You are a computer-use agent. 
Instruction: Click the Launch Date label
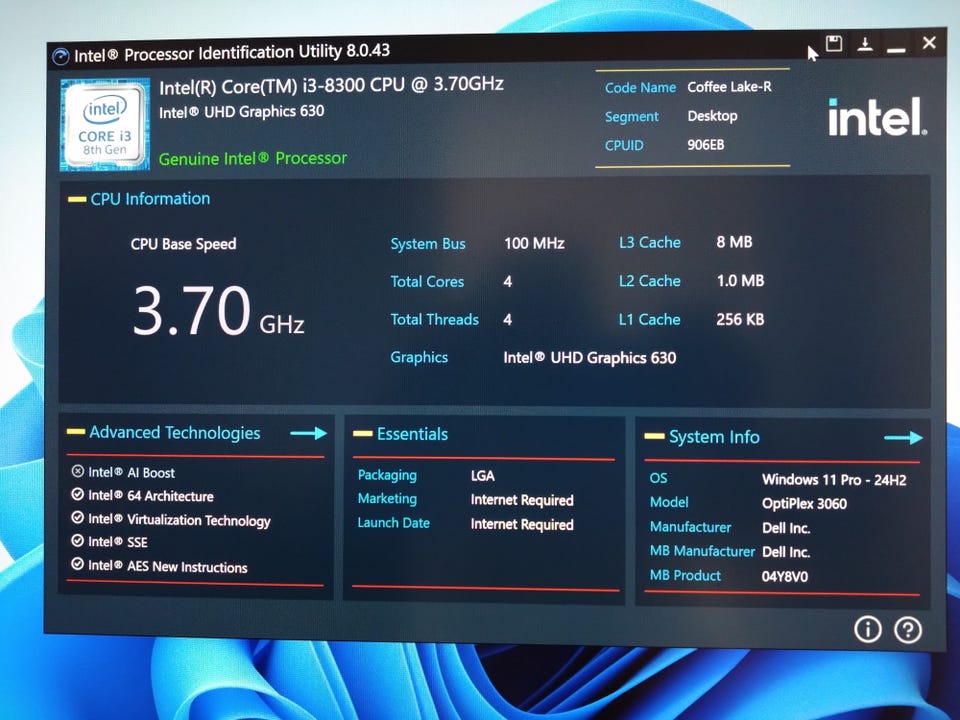pos(394,523)
